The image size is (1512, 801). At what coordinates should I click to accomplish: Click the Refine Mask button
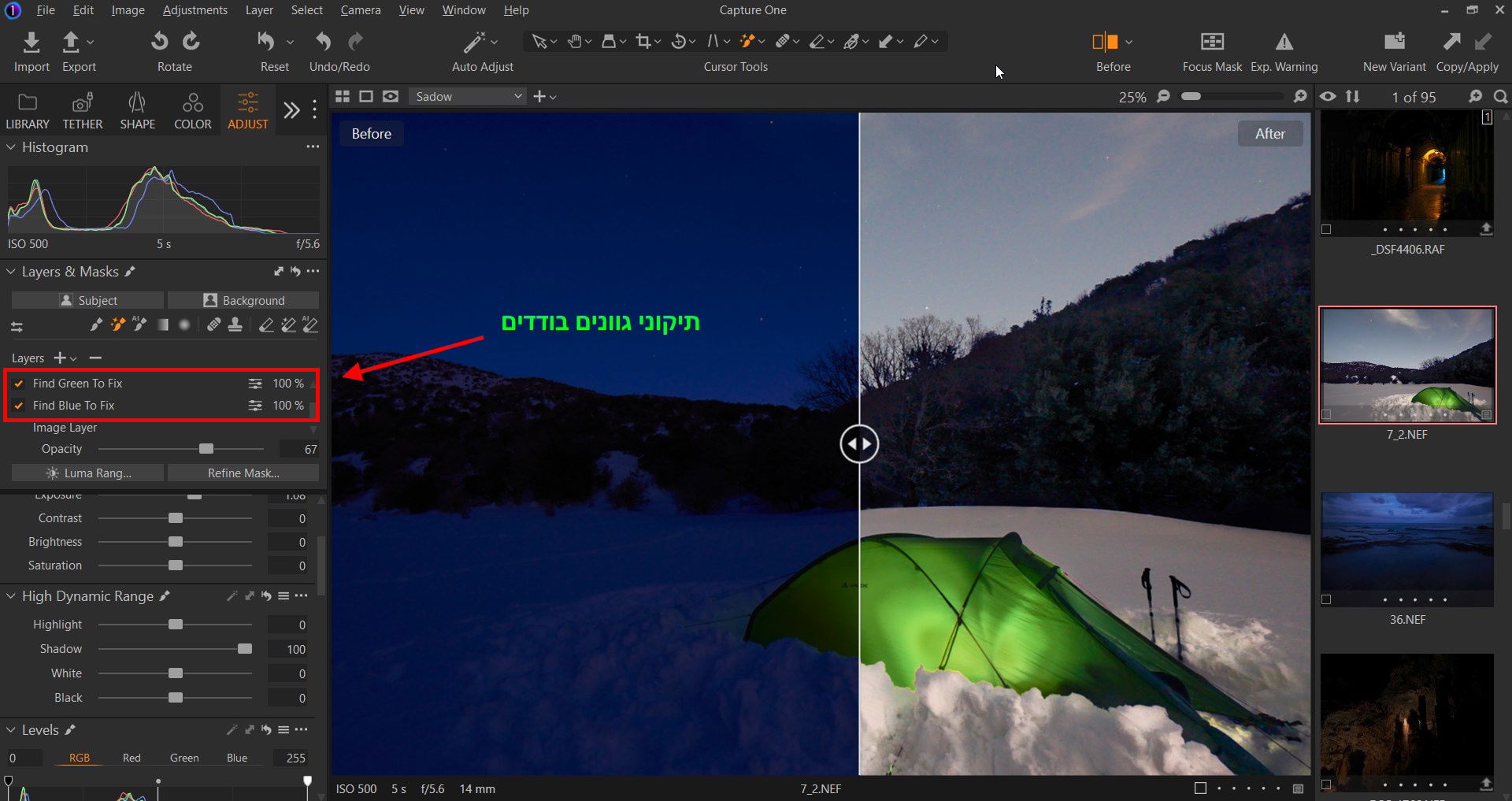tap(243, 473)
